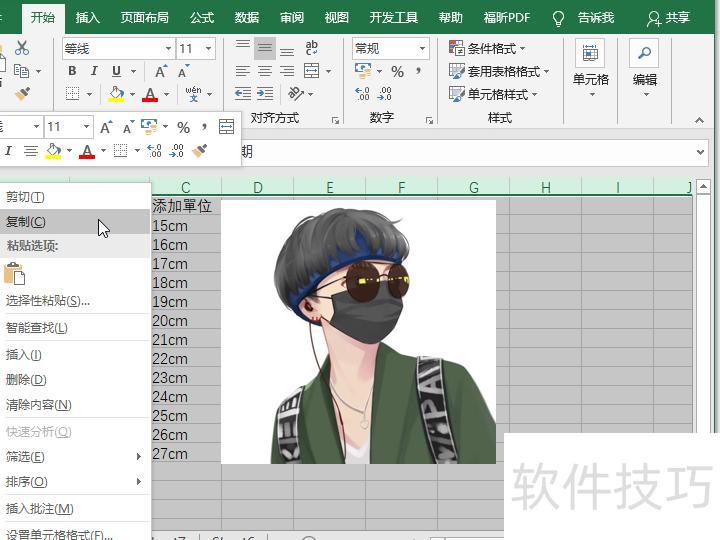
Task: Switch to 插入 ribbon tab
Action: tap(87, 17)
